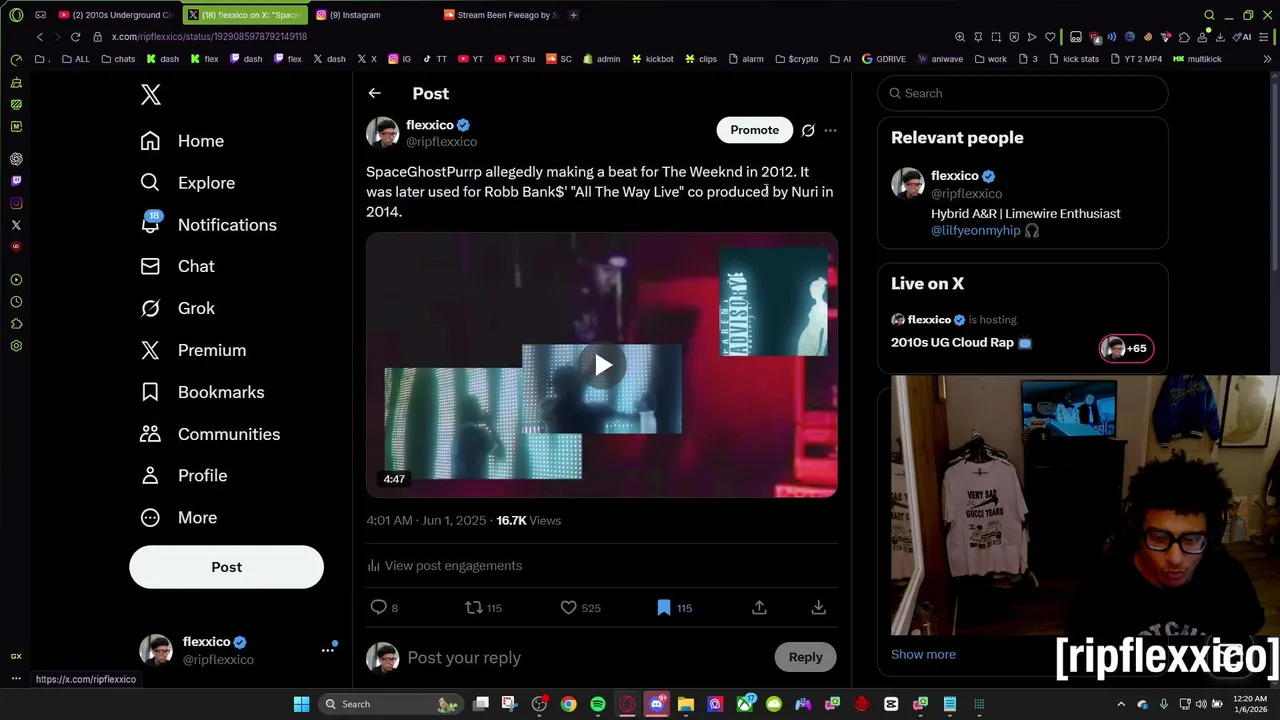The width and height of the screenshot is (1280, 720).
Task: Click the Promote button
Action: [x=754, y=130]
